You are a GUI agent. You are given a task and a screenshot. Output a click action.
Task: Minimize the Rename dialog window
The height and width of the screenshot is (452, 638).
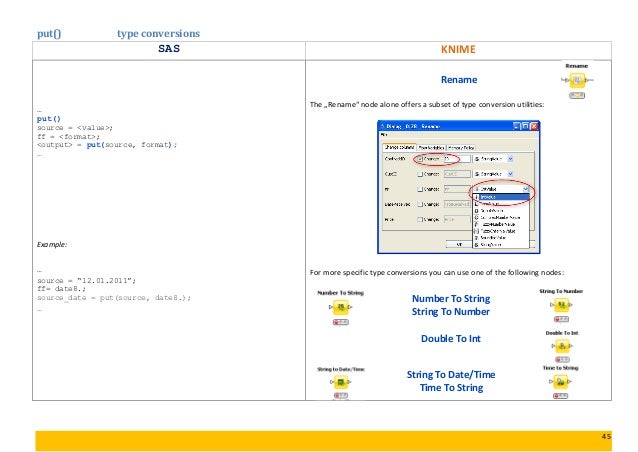[x=516, y=126]
